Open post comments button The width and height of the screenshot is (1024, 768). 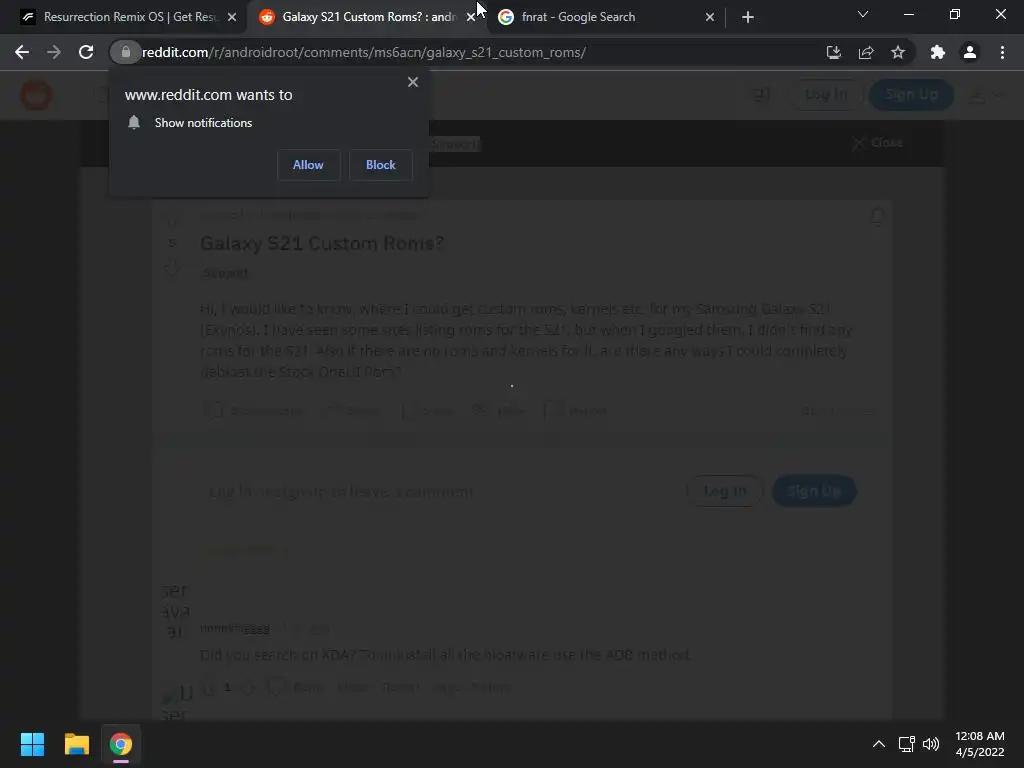(253, 411)
